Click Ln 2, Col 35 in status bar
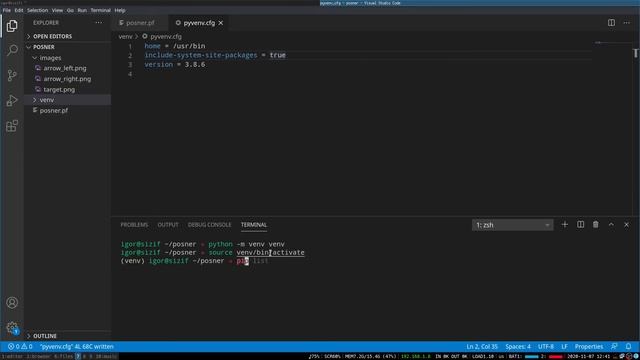Image resolution: width=640 pixels, height=360 pixels. (x=482, y=347)
